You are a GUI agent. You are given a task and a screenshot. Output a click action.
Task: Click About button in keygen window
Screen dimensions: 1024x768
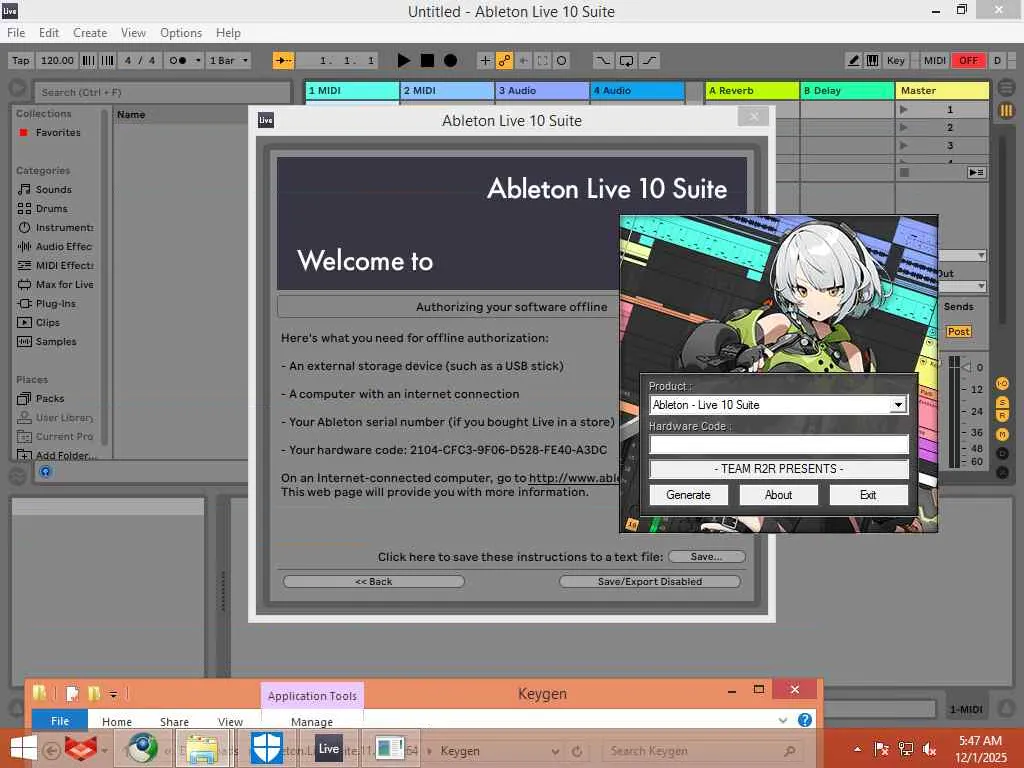pyautogui.click(x=778, y=495)
